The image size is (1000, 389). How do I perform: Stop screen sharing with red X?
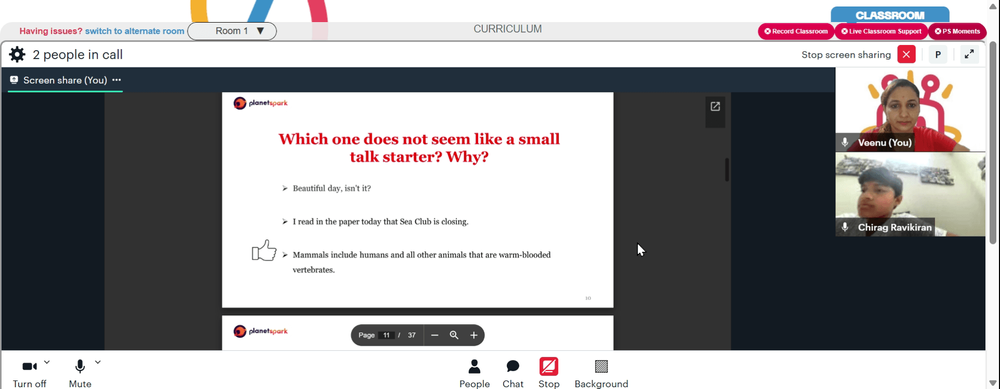click(906, 54)
